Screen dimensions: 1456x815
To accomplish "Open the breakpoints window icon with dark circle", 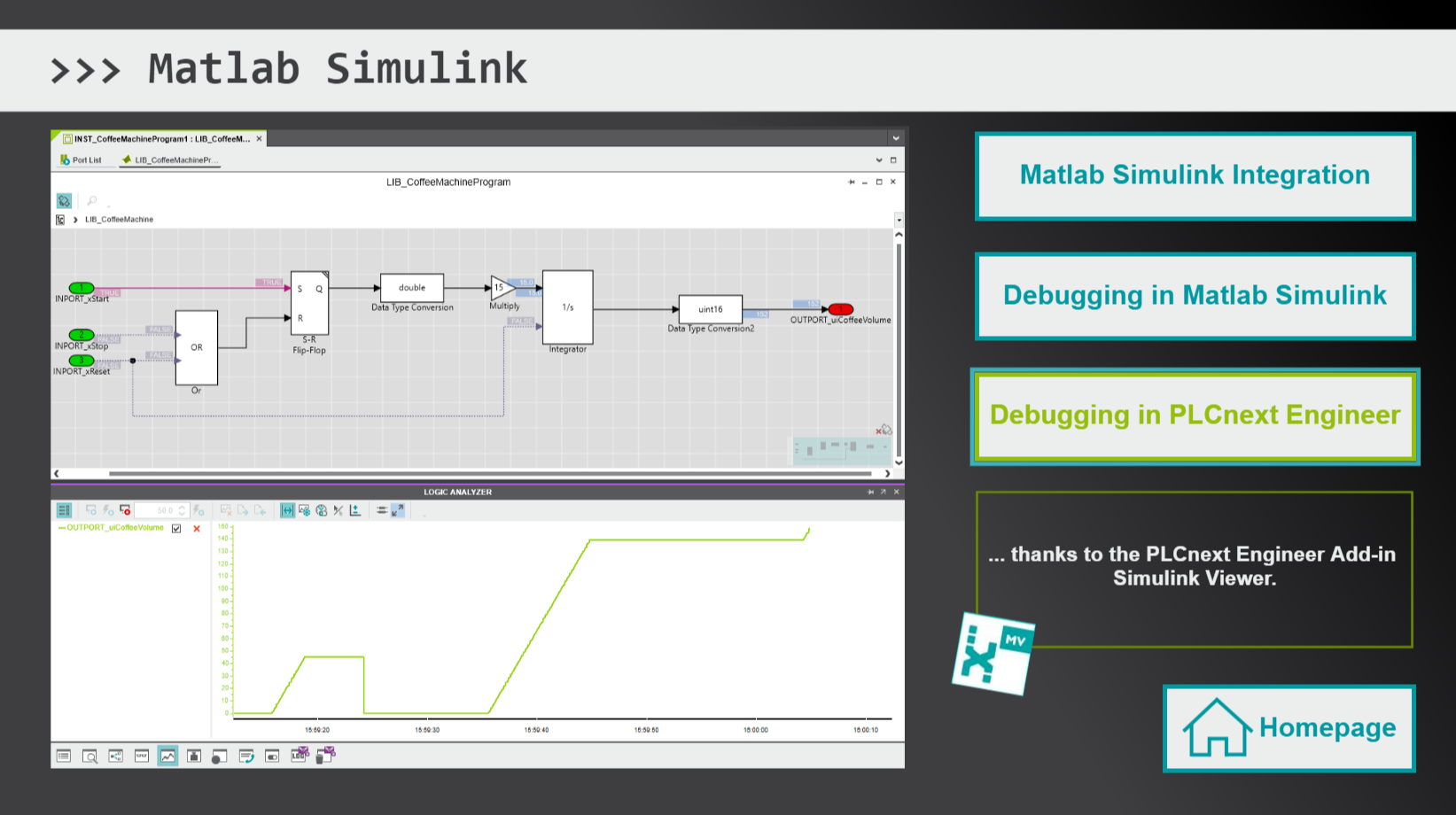I will coord(220,756).
